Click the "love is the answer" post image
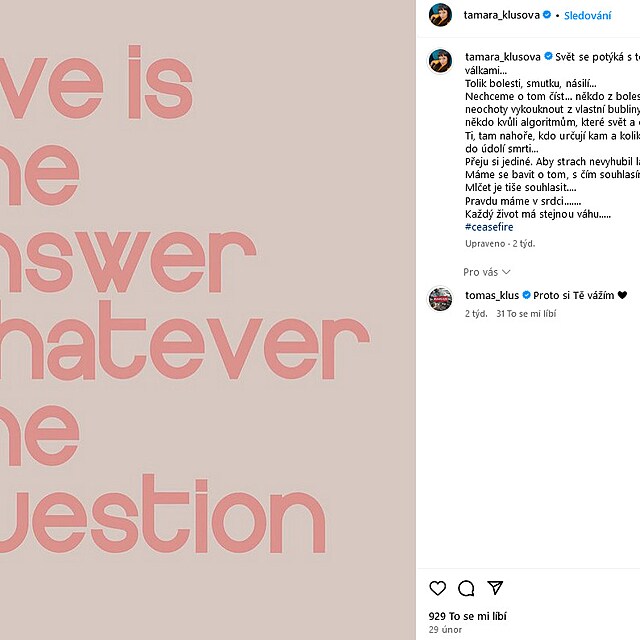This screenshot has height=640, width=640. (x=208, y=320)
